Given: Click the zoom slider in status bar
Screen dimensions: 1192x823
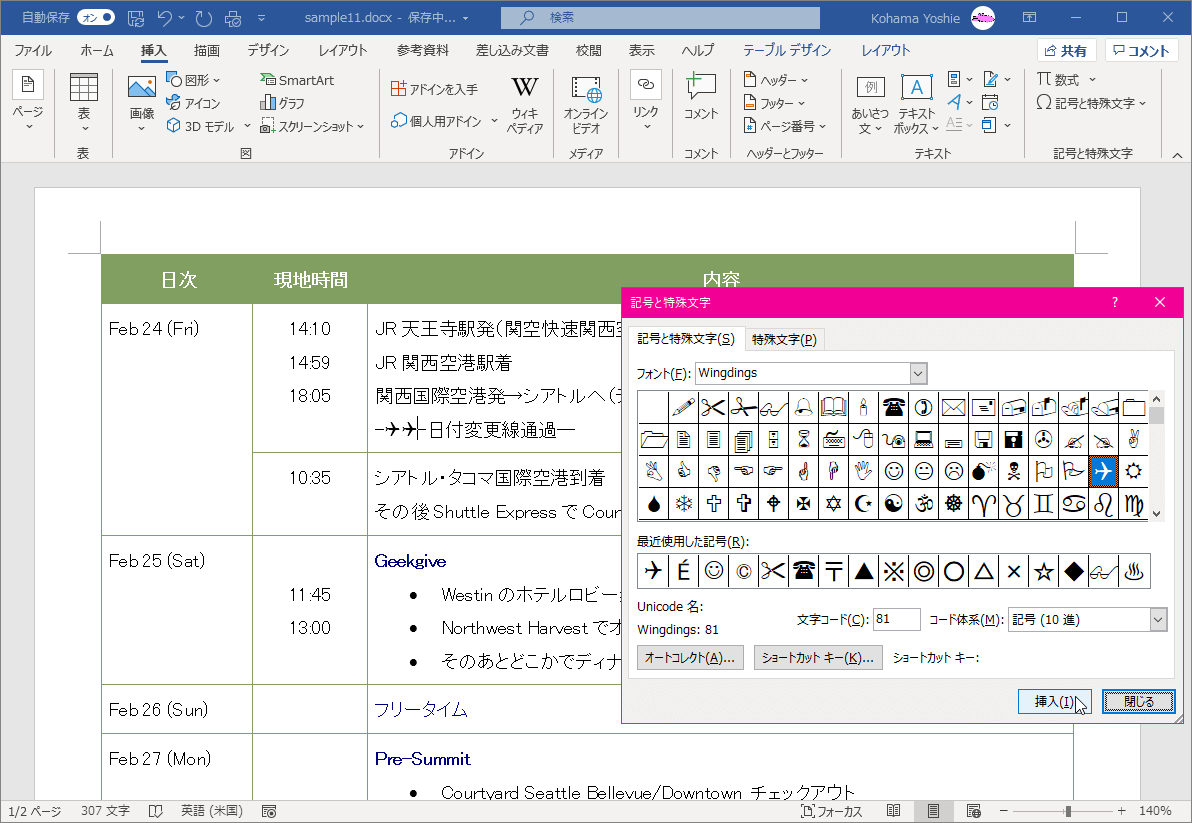Looking at the screenshot, I should click(1068, 811).
